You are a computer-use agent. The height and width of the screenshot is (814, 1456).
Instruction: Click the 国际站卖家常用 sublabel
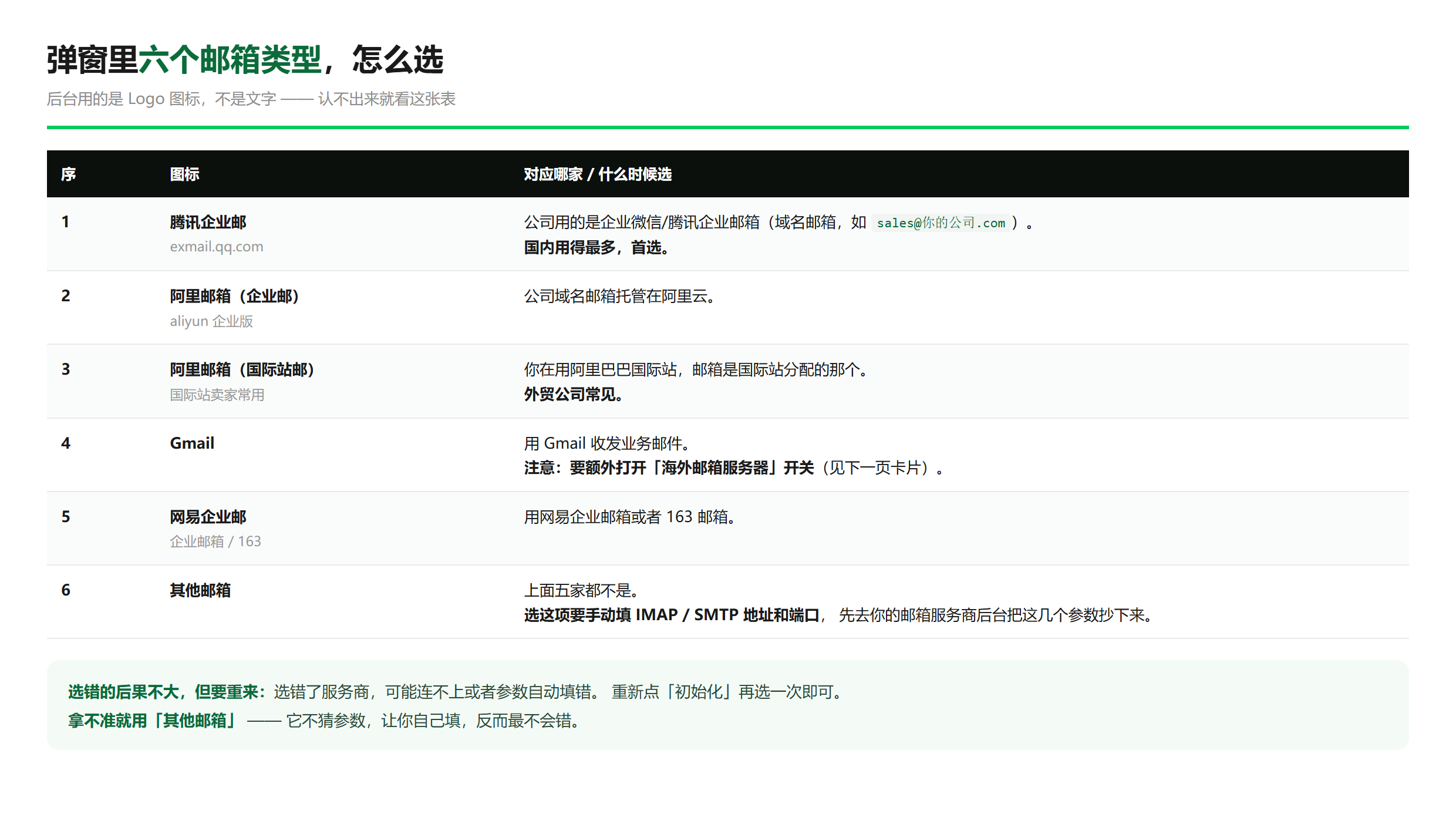pos(217,395)
